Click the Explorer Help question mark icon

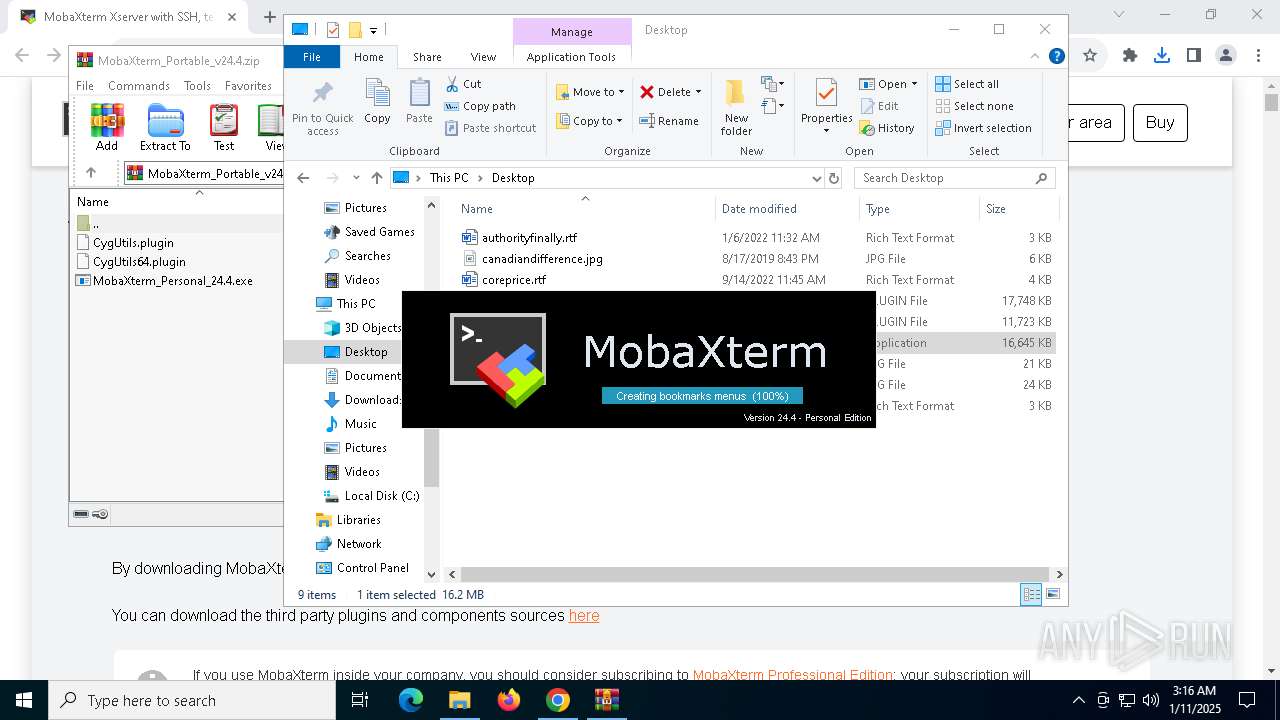[x=1056, y=57]
